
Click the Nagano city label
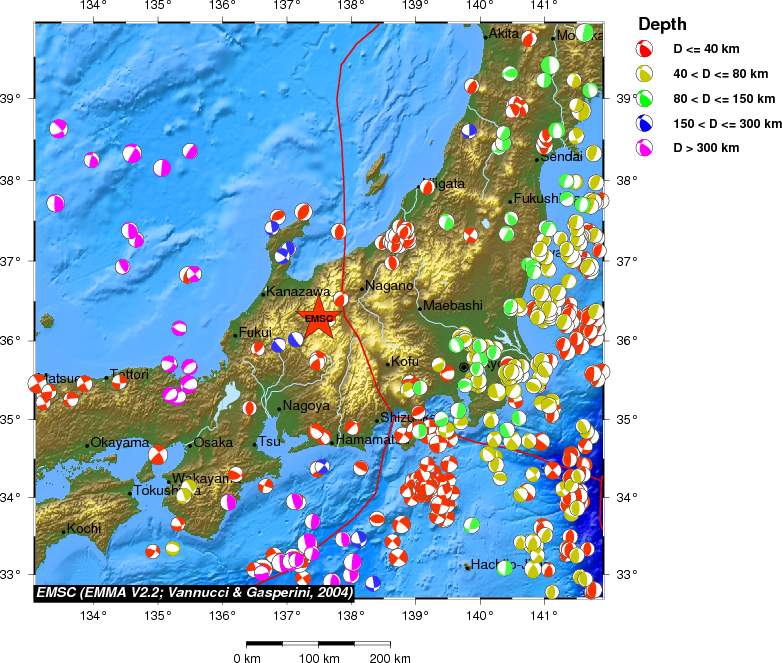pos(389,285)
